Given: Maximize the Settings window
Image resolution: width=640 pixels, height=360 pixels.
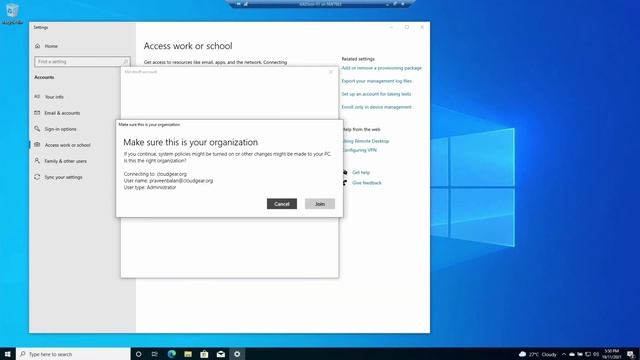Looking at the screenshot, I should pos(407,27).
